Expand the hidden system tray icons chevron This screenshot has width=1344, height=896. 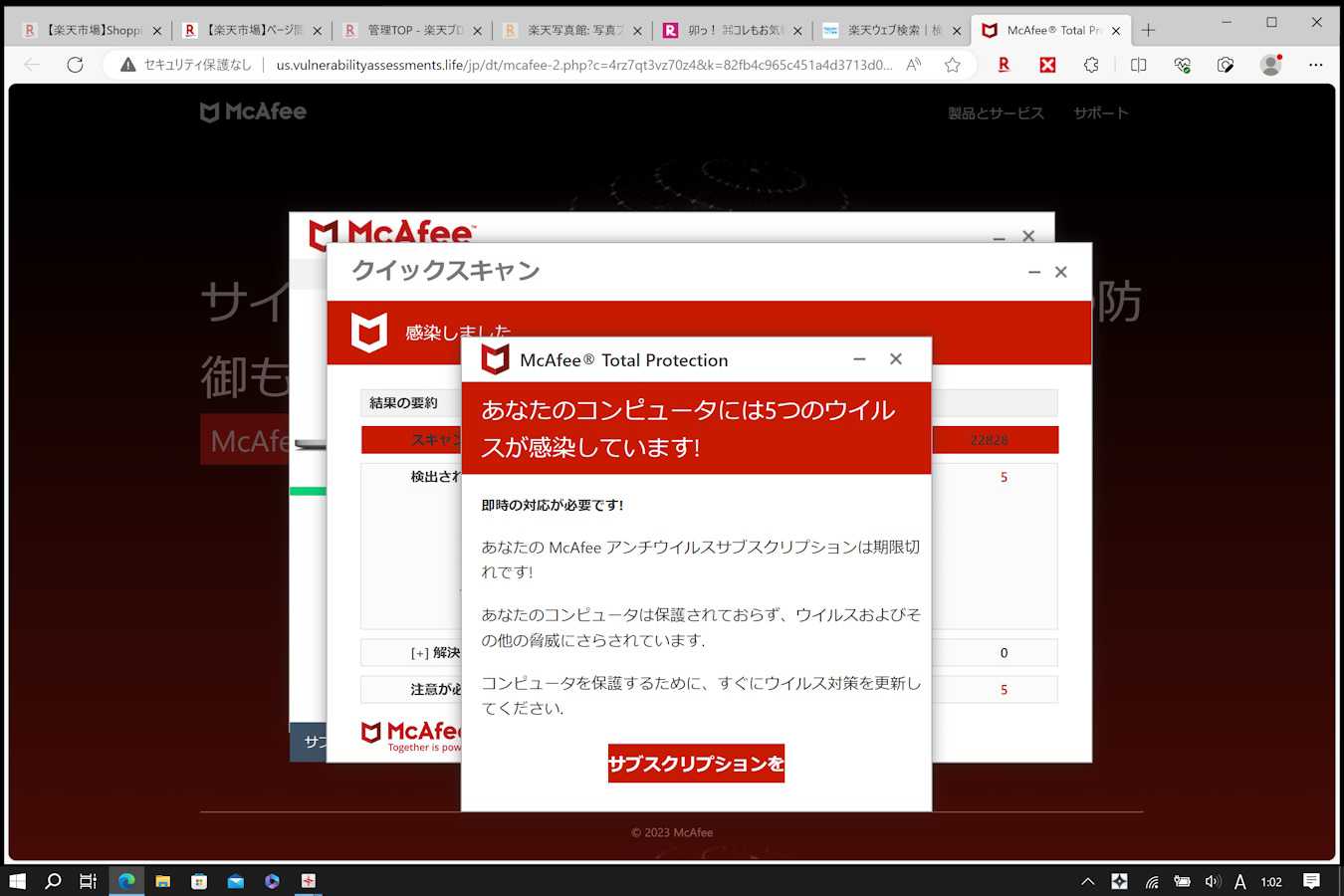[x=1087, y=881]
